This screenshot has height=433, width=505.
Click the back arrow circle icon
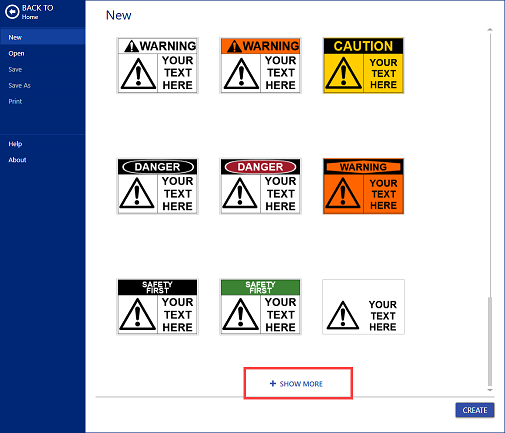12,12
